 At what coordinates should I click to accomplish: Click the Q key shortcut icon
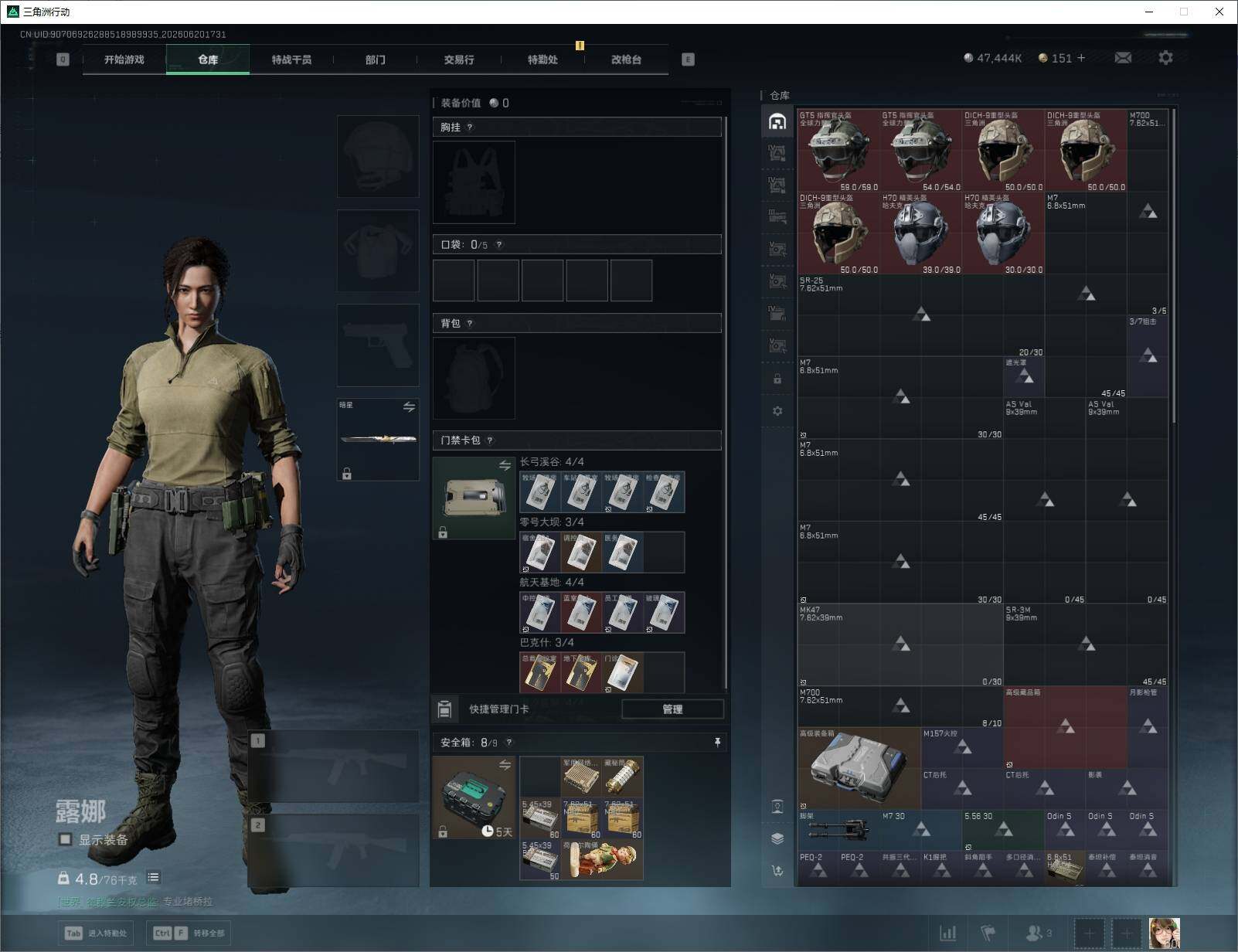point(63,59)
